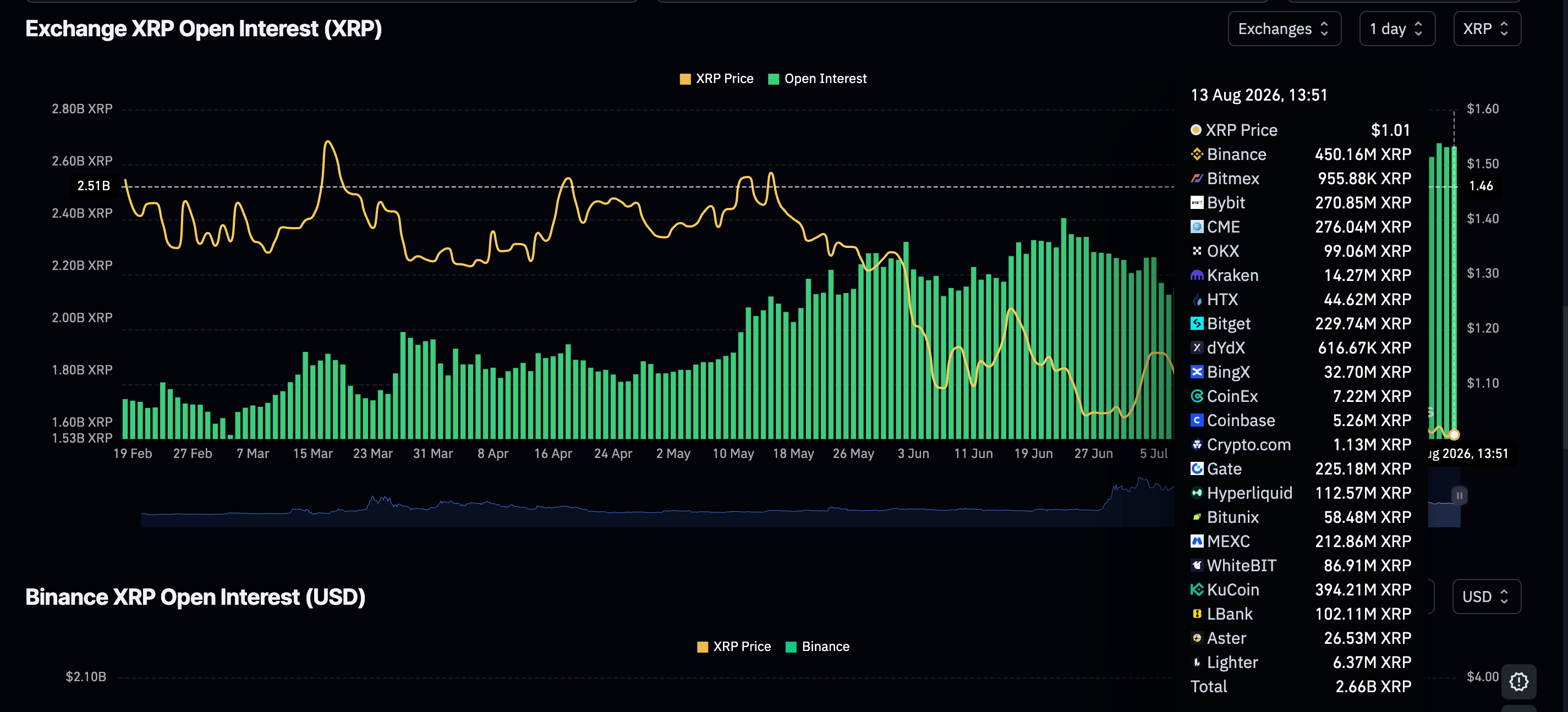Screen dimensions: 1568x712
Task: Grab the navigator range handle with pause grip
Action: 1459,495
